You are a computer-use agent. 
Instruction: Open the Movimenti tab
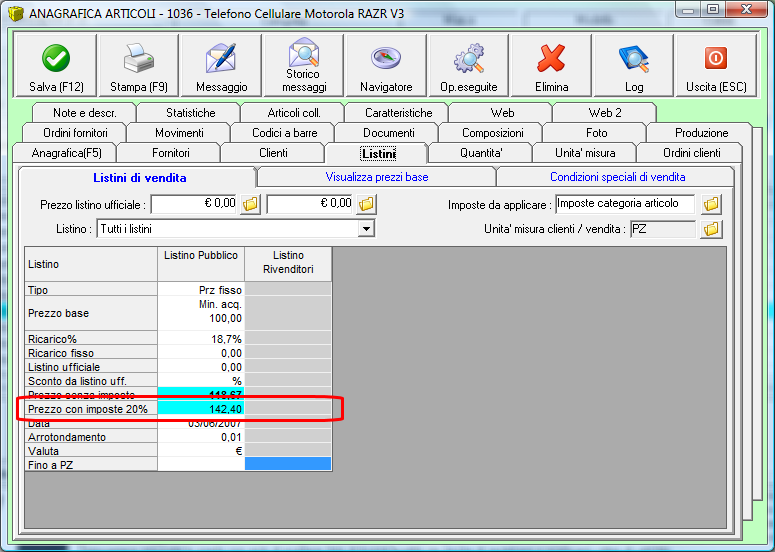point(179,133)
